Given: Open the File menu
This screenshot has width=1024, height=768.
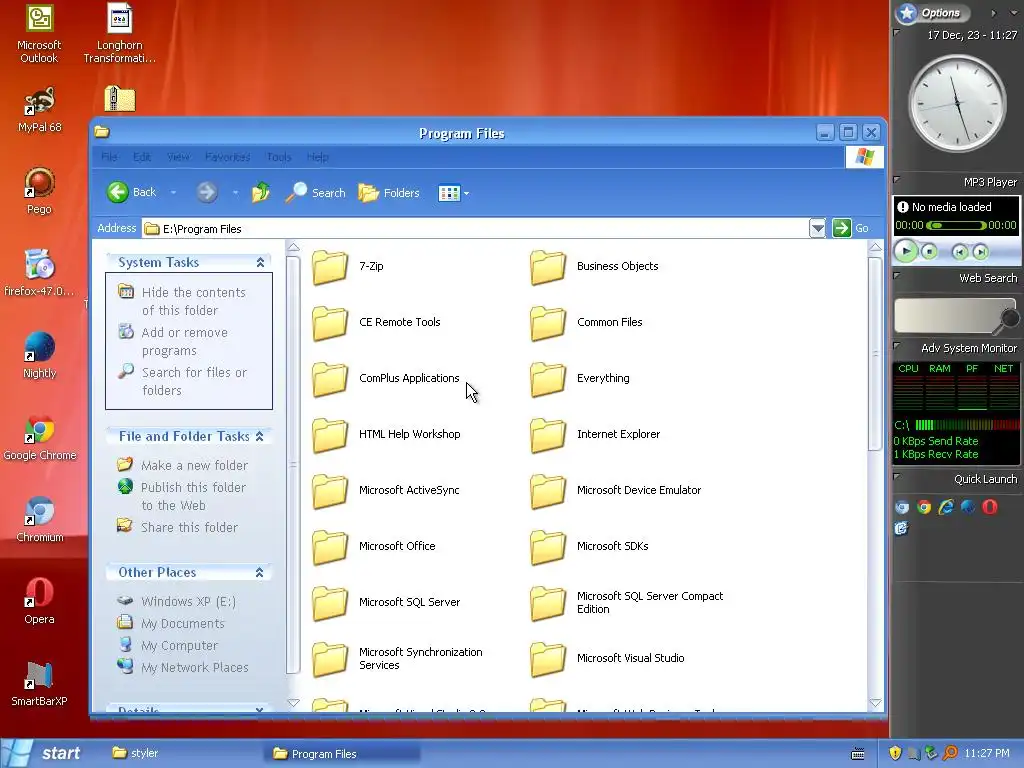Looking at the screenshot, I should 109,157.
